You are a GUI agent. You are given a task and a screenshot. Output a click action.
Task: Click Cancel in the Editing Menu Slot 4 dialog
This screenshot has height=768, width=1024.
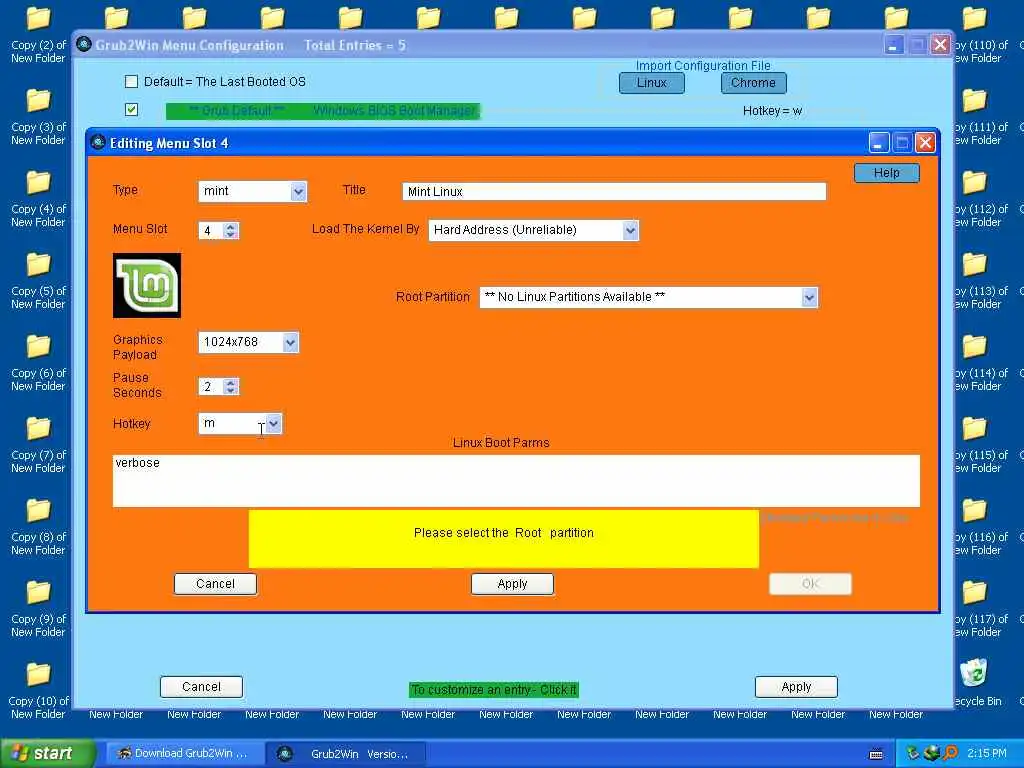[x=216, y=584]
